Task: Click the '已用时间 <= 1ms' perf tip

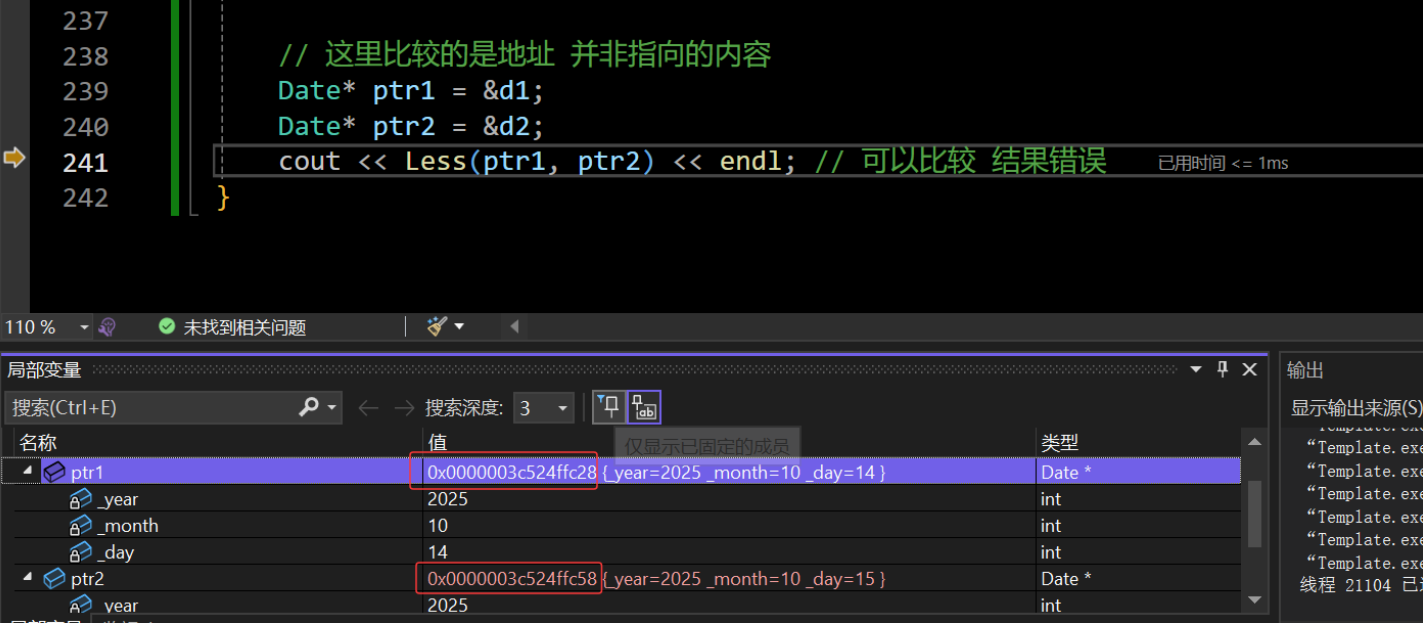Action: click(x=1223, y=163)
